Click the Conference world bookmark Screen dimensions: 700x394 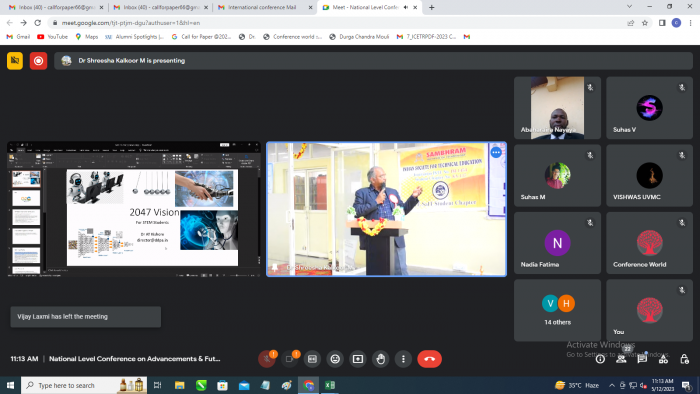(x=293, y=37)
